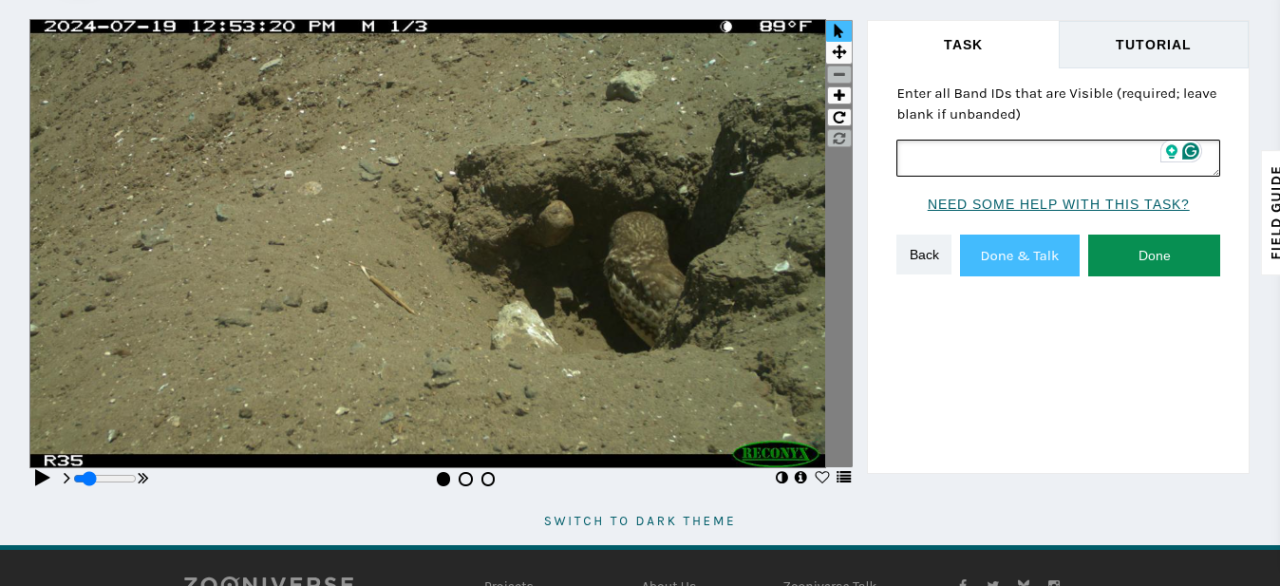
Task: Rotate the subject image
Action: click(x=839, y=117)
